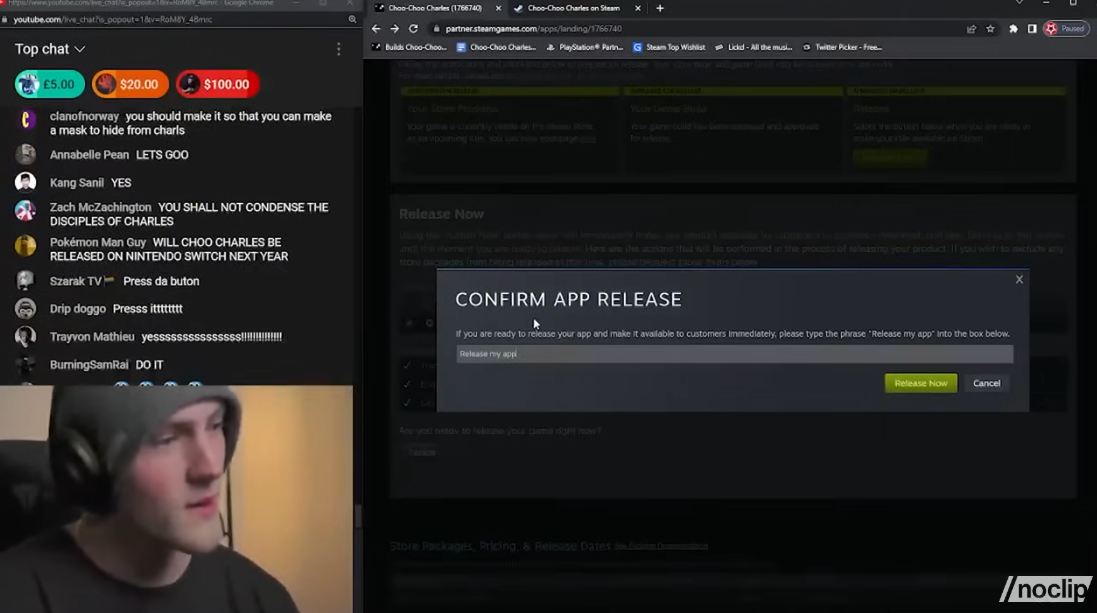
Task: Click the webcam video thumbnail
Action: [x=176, y=499]
